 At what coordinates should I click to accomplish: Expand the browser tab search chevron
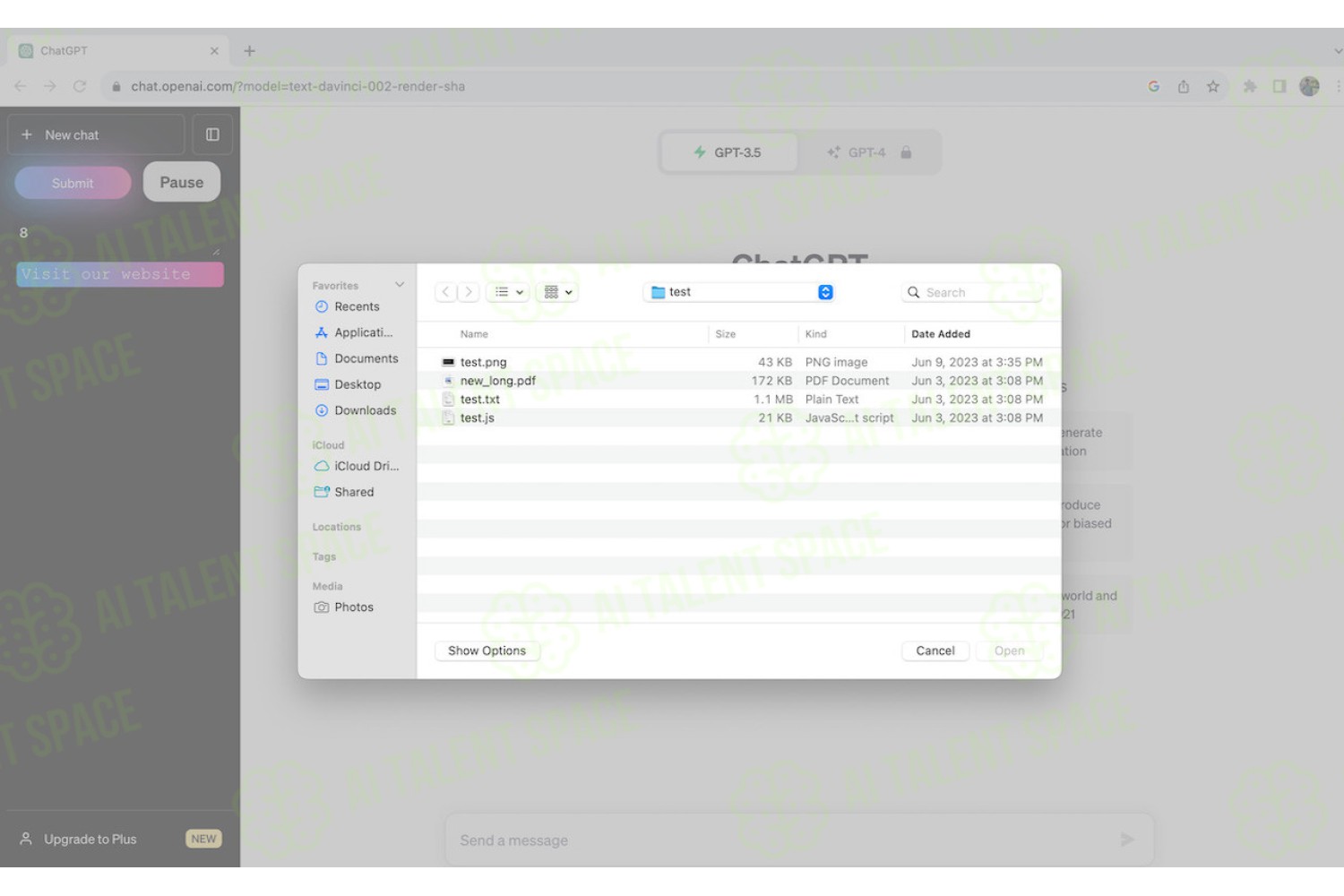coord(1338,51)
